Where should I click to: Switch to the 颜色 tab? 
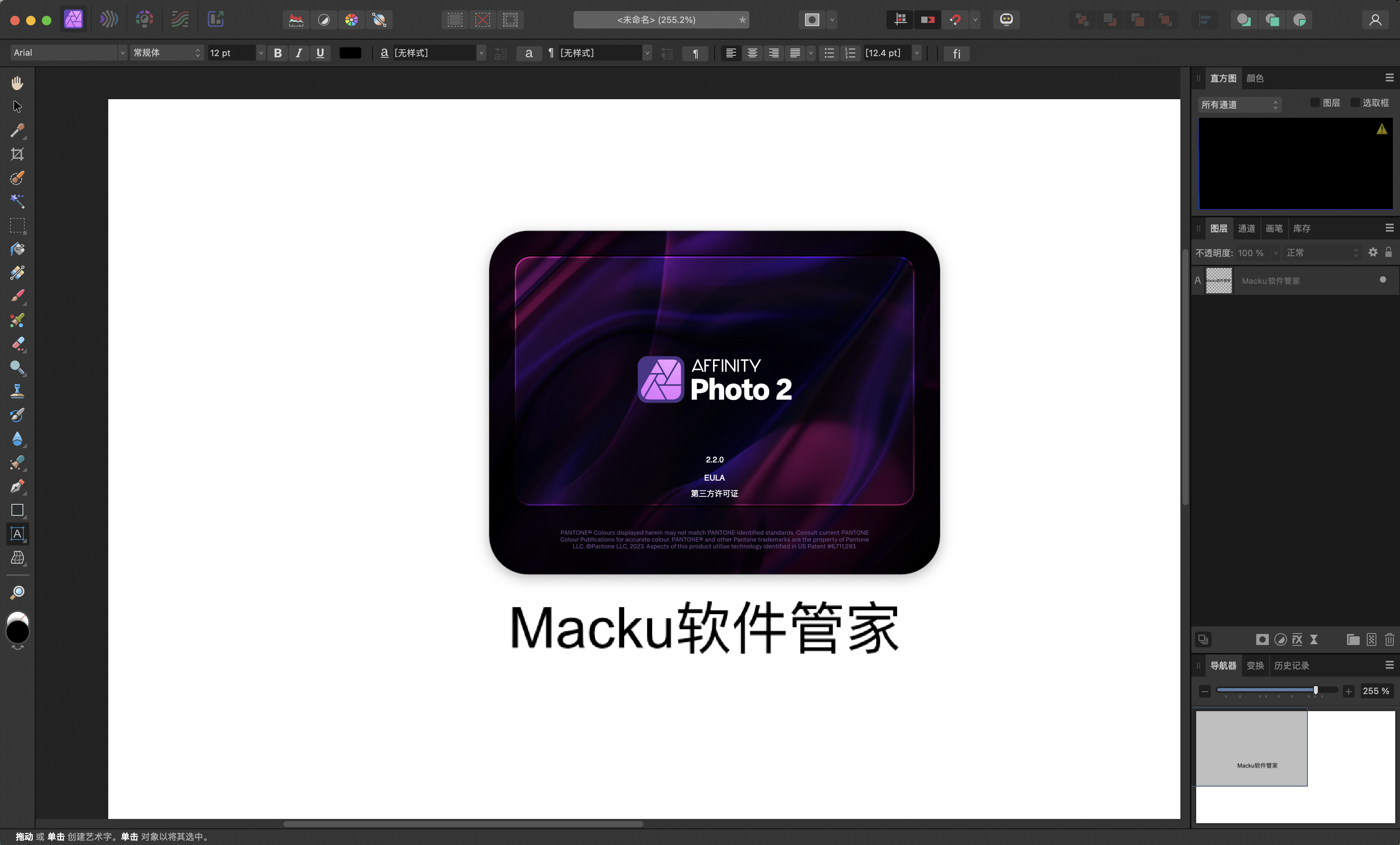coord(1255,78)
